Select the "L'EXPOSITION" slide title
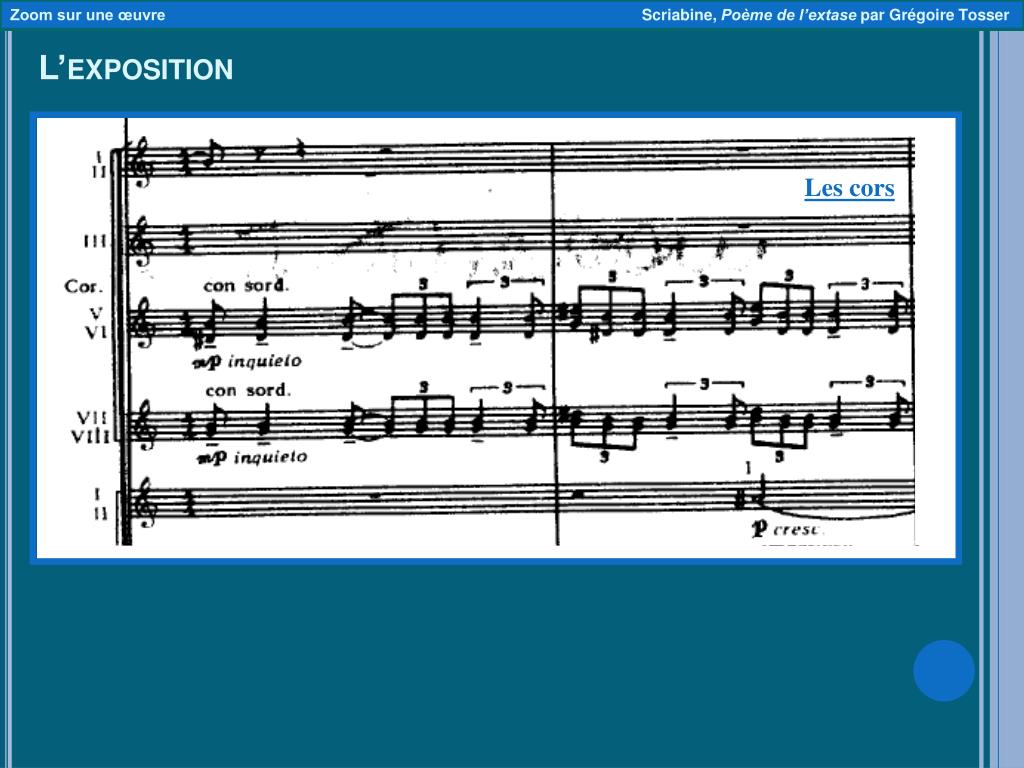Screen dimensions: 1024x768 point(136,69)
